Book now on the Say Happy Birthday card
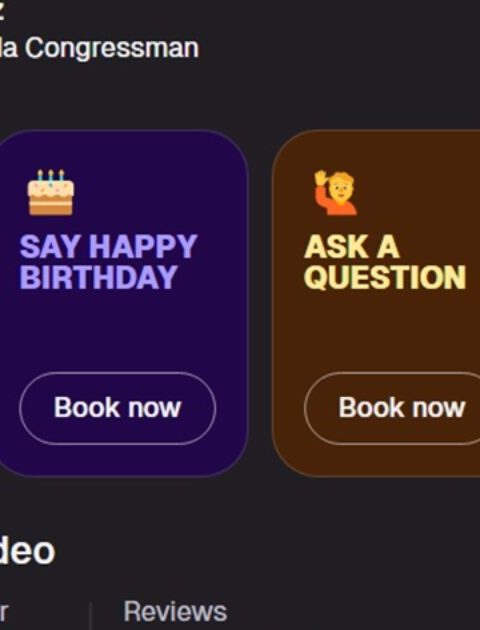This screenshot has height=630, width=480. [x=117, y=408]
